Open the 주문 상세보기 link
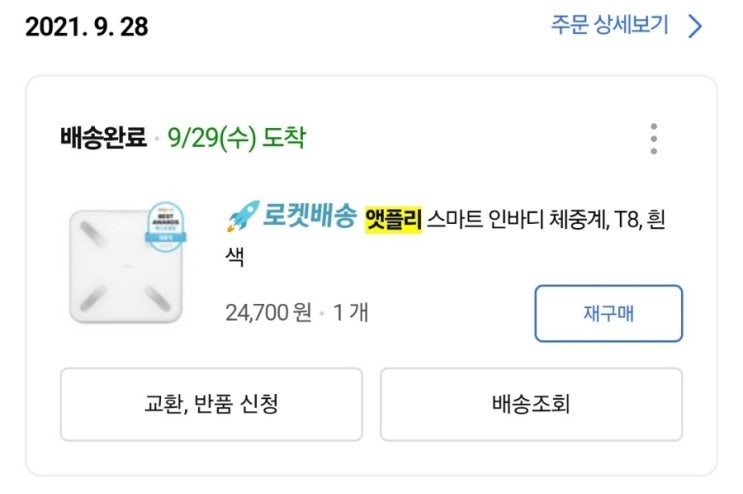743x494 pixels. [x=609, y=25]
